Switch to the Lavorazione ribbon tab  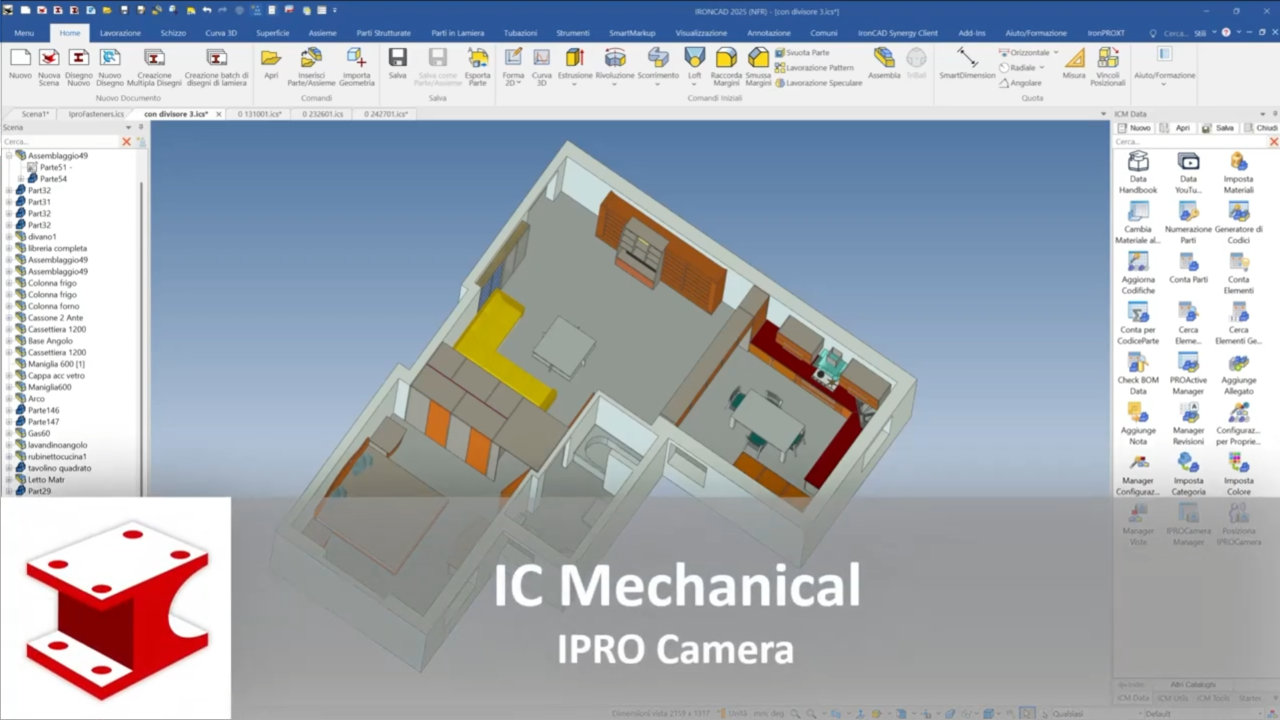tap(120, 33)
